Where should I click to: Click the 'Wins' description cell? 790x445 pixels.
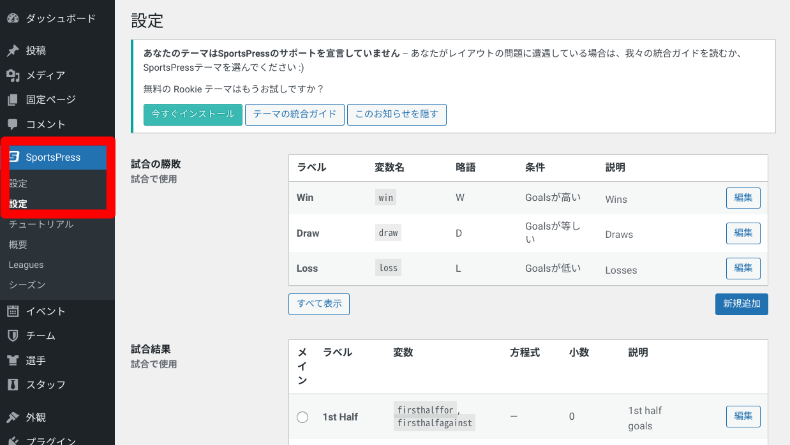tap(616, 199)
